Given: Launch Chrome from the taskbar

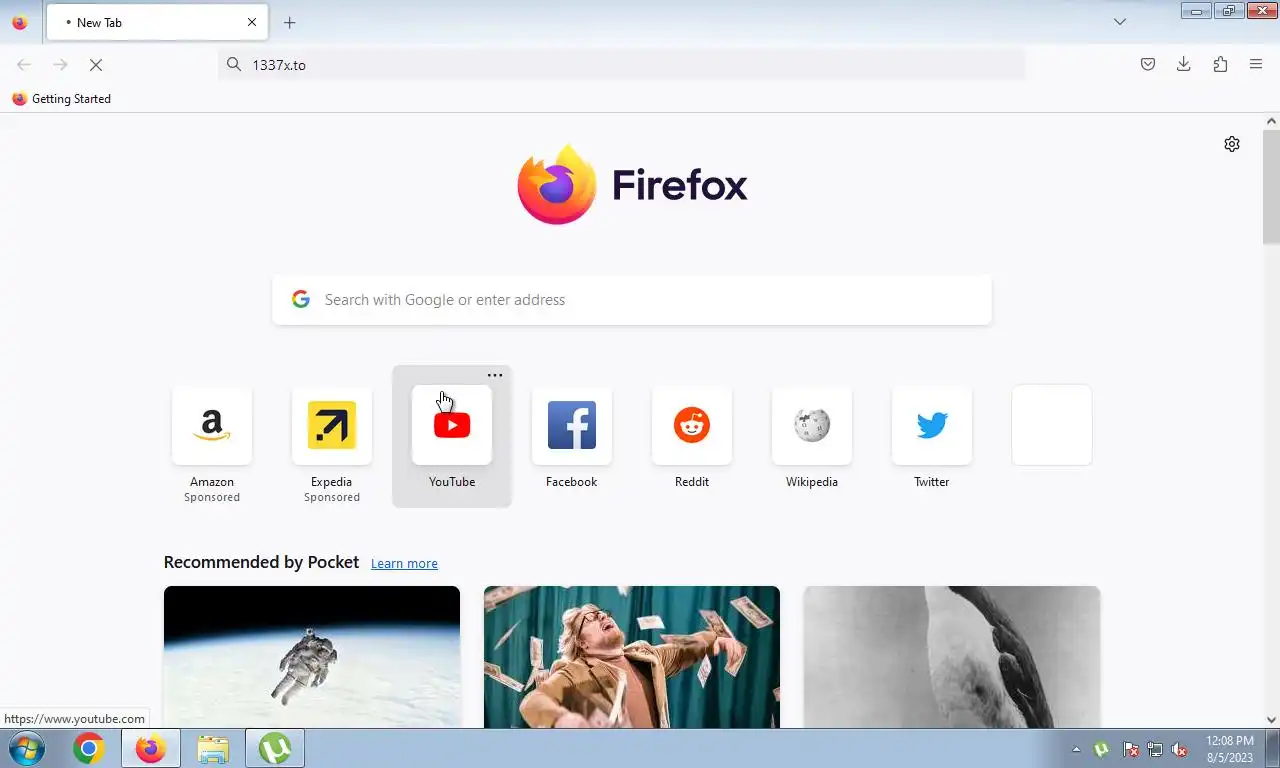Looking at the screenshot, I should (89, 748).
